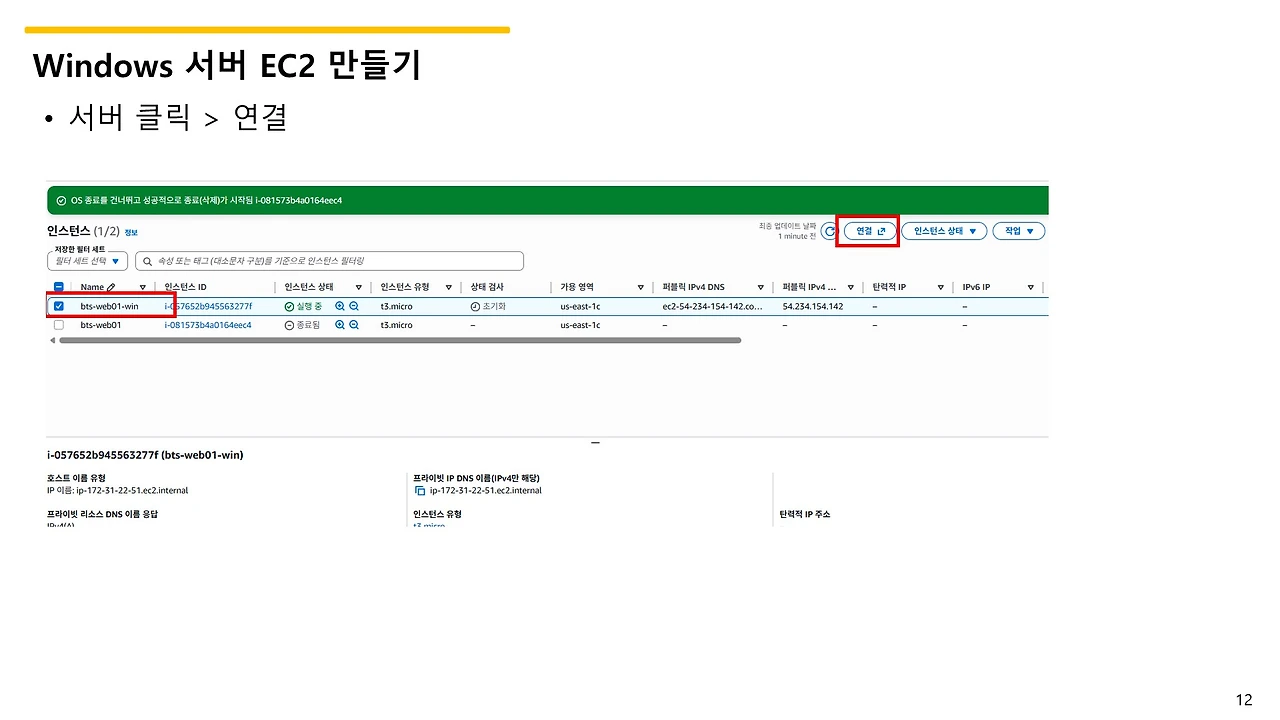Zoom in icon for bts-web01 row

(x=340, y=325)
